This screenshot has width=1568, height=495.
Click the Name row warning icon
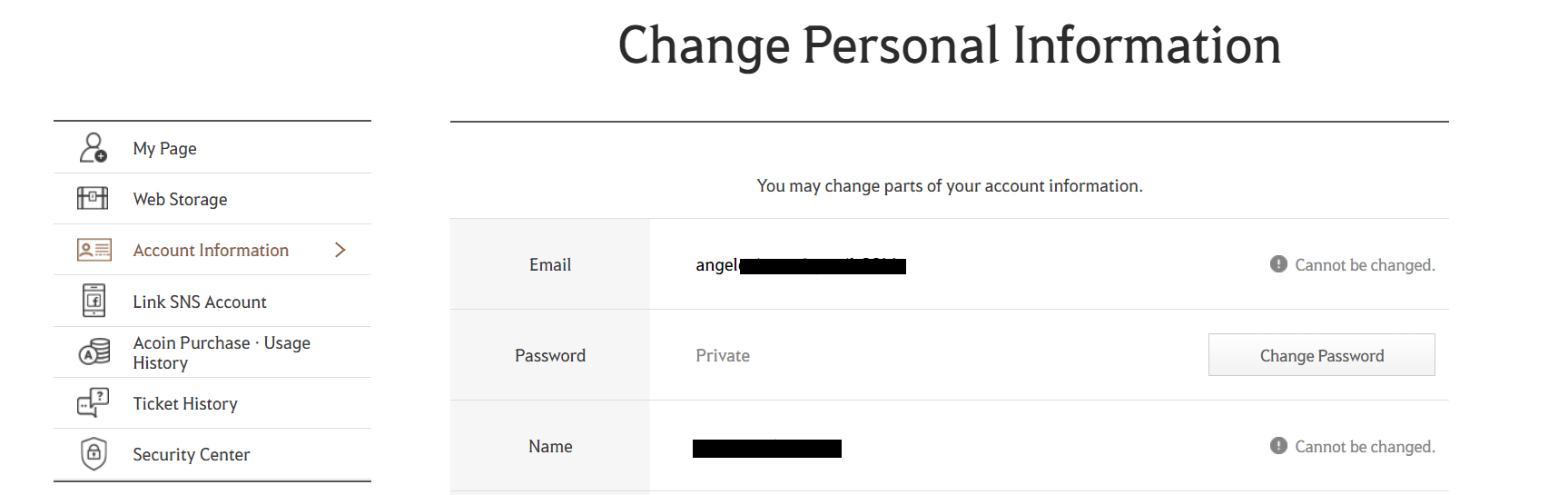[1278, 446]
